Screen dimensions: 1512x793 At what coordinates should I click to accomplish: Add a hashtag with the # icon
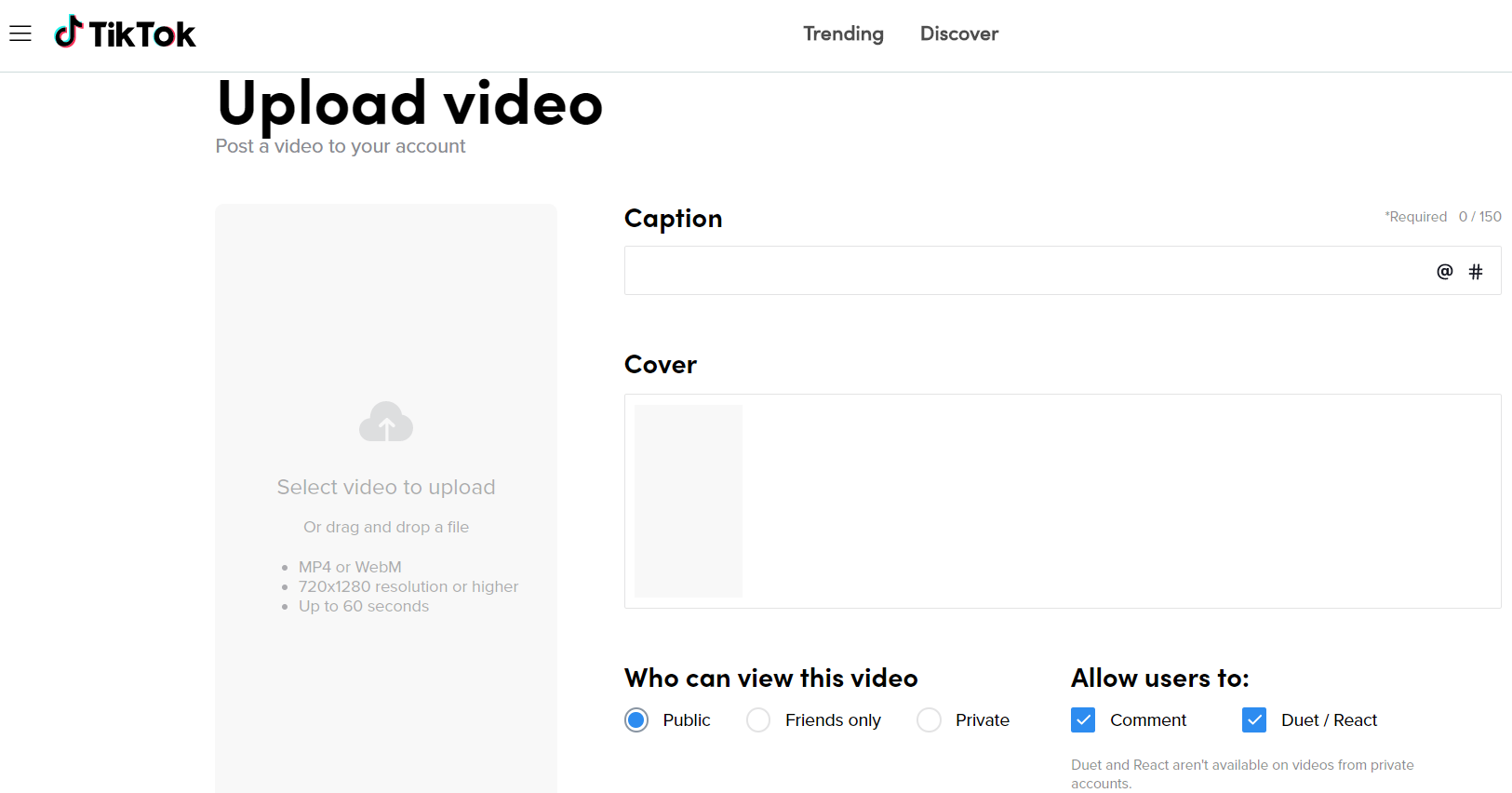pyautogui.click(x=1476, y=272)
